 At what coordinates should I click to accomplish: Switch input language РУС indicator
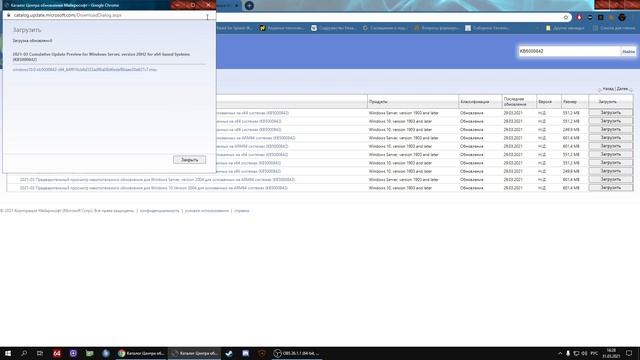pos(594,353)
